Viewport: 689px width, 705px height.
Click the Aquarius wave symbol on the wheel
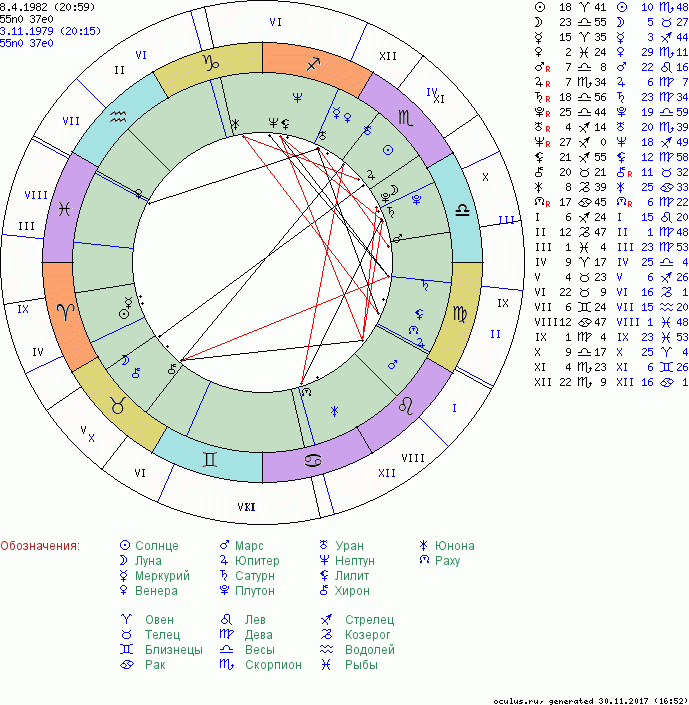click(119, 116)
